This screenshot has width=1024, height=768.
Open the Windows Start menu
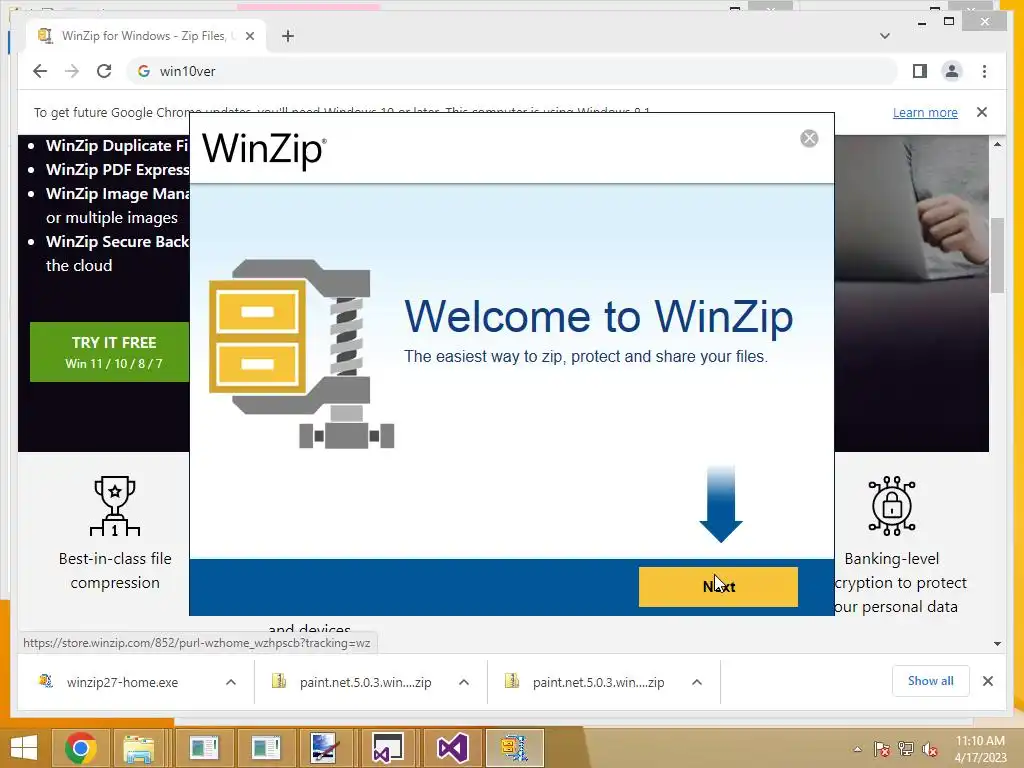(24, 748)
